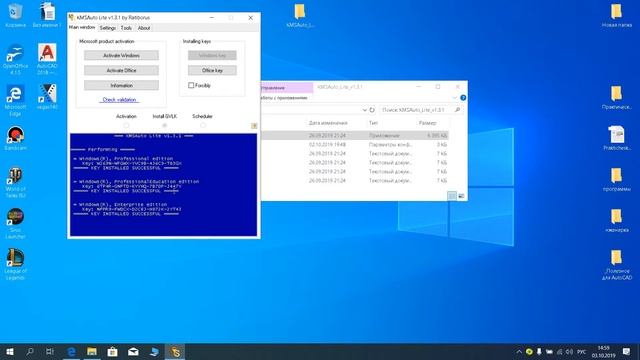Screen dimensions: 640x360
Task: Expand the Explorer address bar dropdown
Action: pos(364,110)
